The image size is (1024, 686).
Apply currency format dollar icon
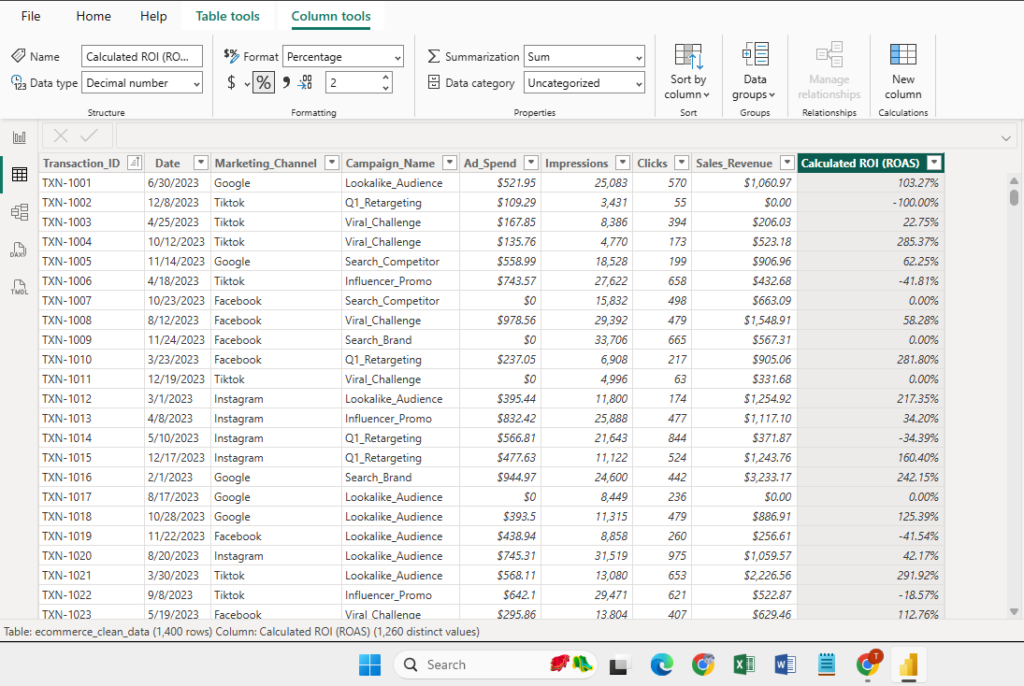click(x=231, y=82)
